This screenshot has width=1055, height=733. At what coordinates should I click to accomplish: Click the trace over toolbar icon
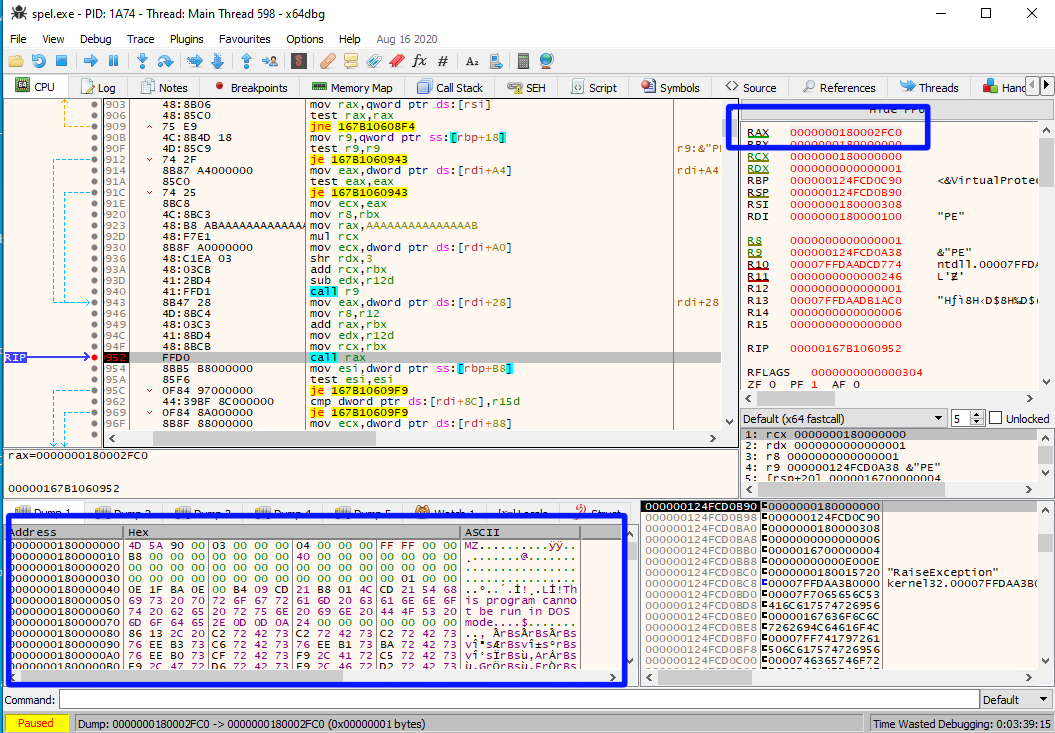point(217,61)
